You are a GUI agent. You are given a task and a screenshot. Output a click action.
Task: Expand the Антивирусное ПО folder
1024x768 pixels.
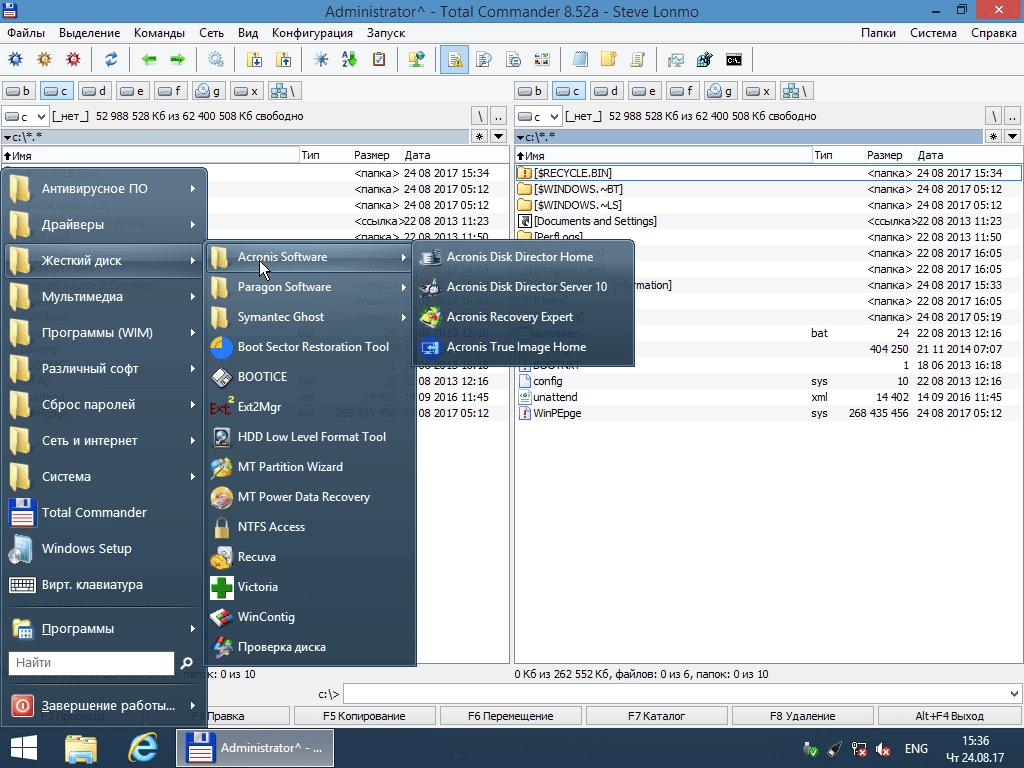(104, 189)
